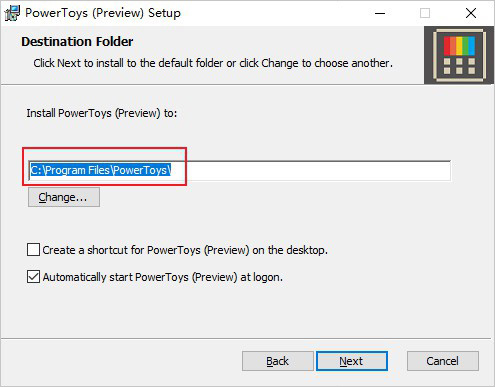The height and width of the screenshot is (387, 495).
Task: Minimize the PowerToys Setup window
Action: [380, 13]
